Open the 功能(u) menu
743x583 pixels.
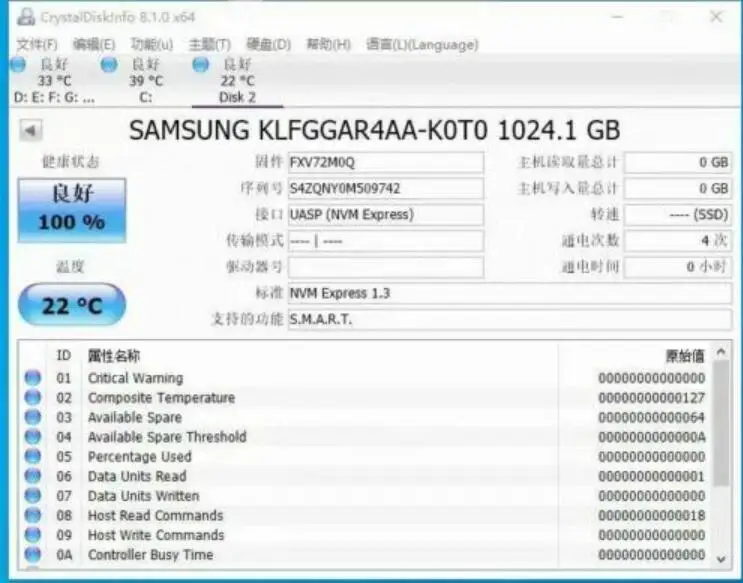point(152,45)
